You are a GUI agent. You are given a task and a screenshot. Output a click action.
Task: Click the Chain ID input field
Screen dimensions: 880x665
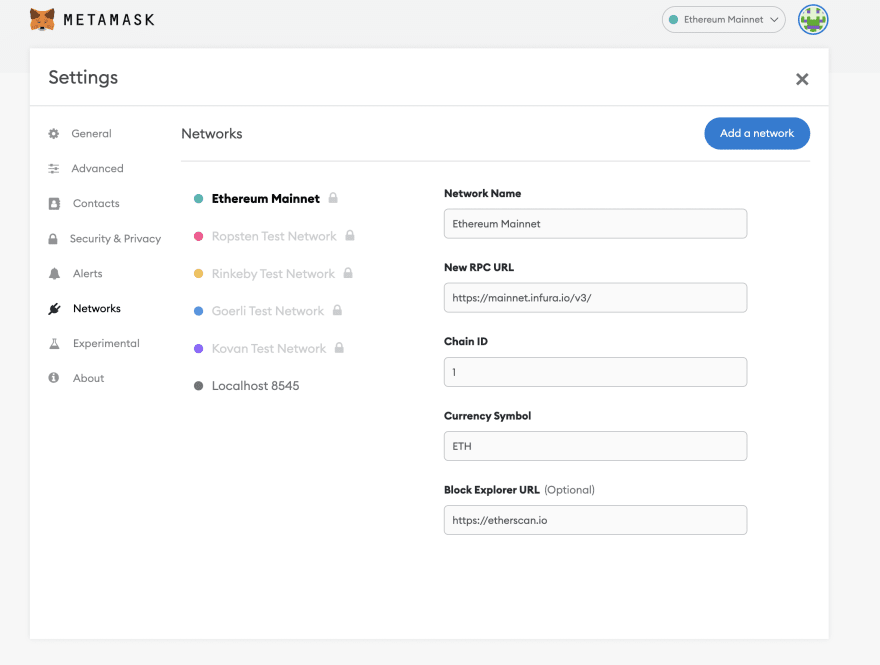pyautogui.click(x=595, y=372)
